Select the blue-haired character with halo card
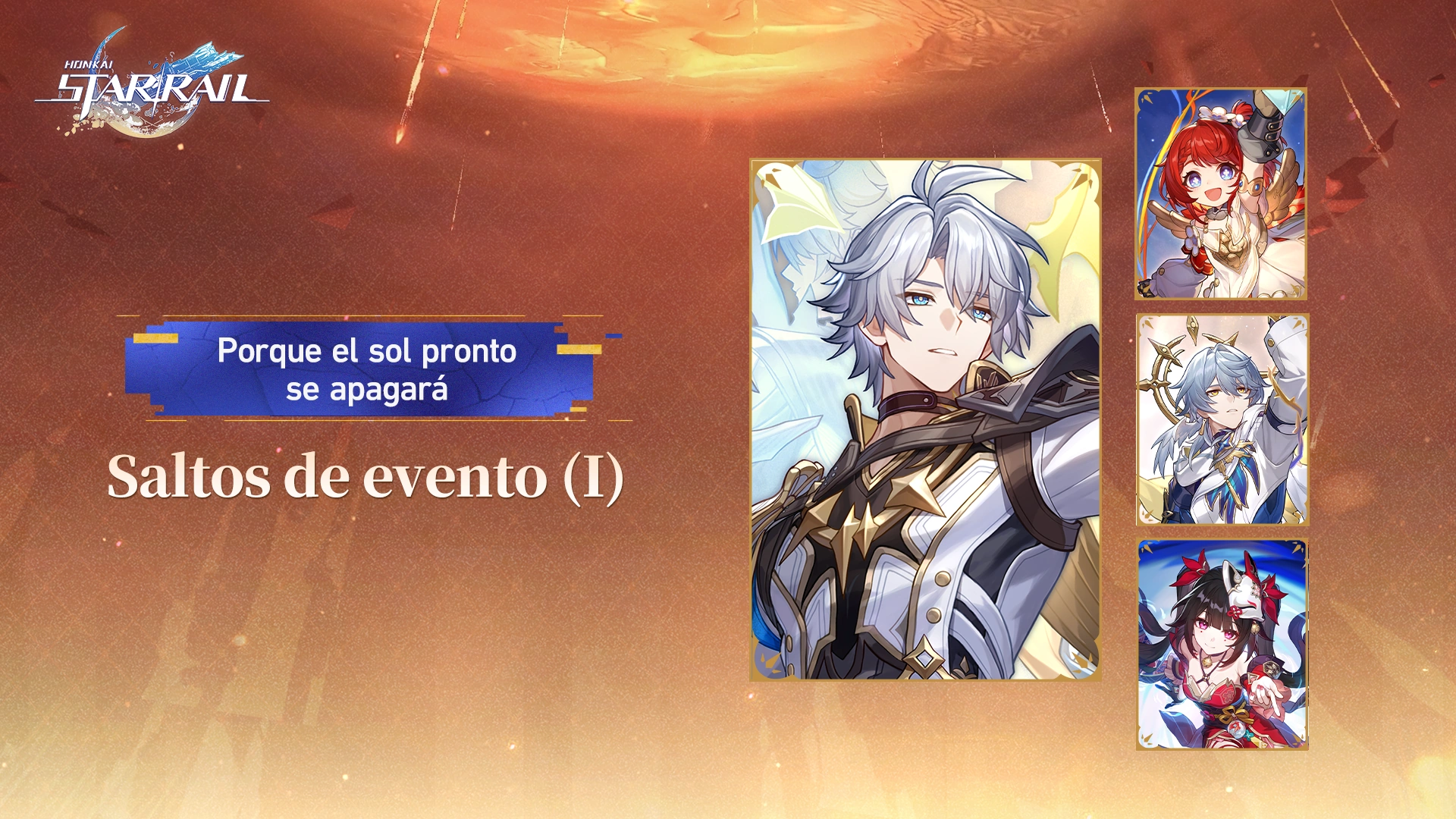This screenshot has height=819, width=1456. tap(1222, 419)
